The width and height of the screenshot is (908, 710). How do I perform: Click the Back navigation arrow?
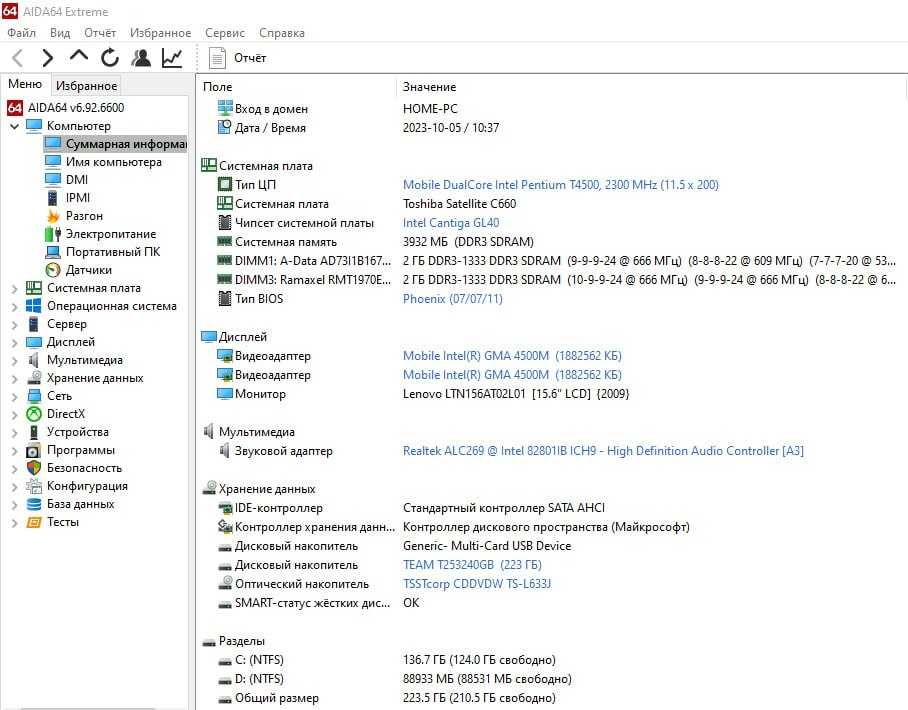pos(17,58)
